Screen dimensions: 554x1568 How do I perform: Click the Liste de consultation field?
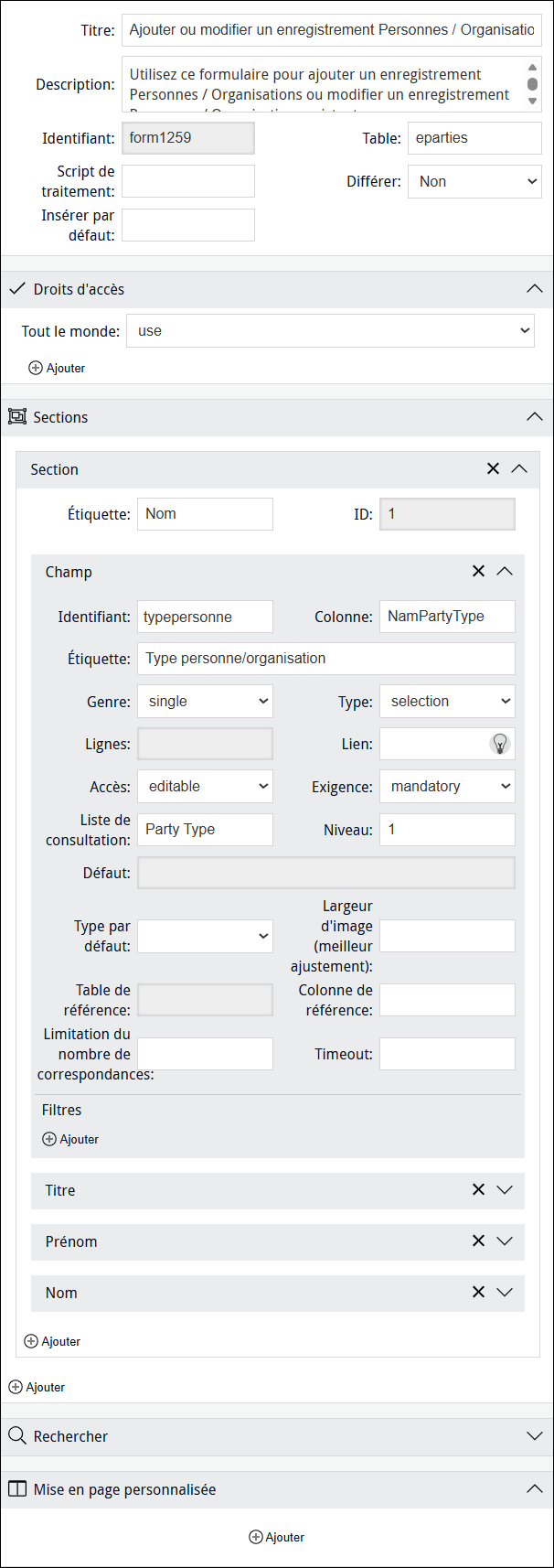pos(205,830)
